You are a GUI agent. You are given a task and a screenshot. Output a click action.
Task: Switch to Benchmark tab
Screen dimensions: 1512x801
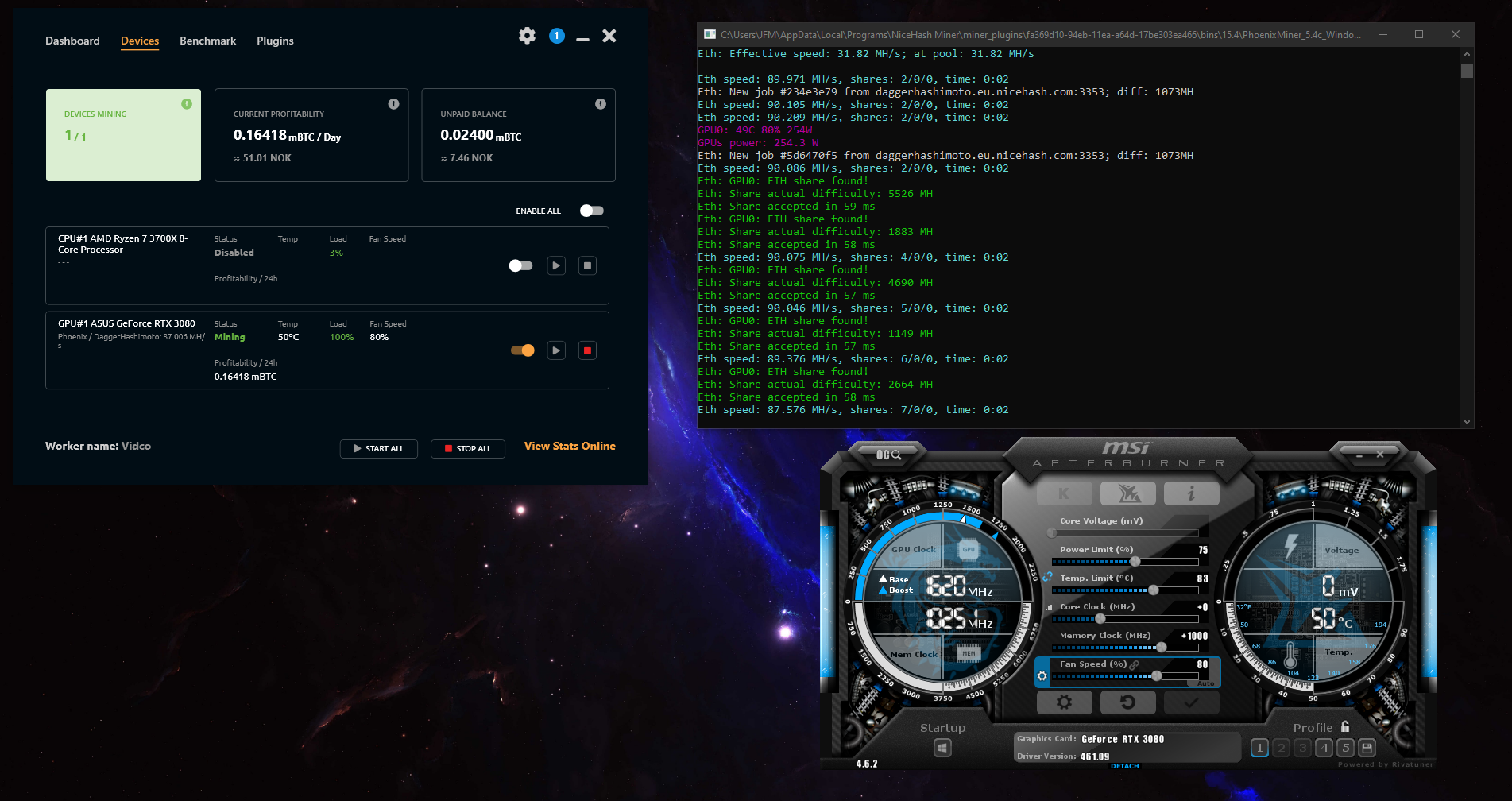coord(207,41)
